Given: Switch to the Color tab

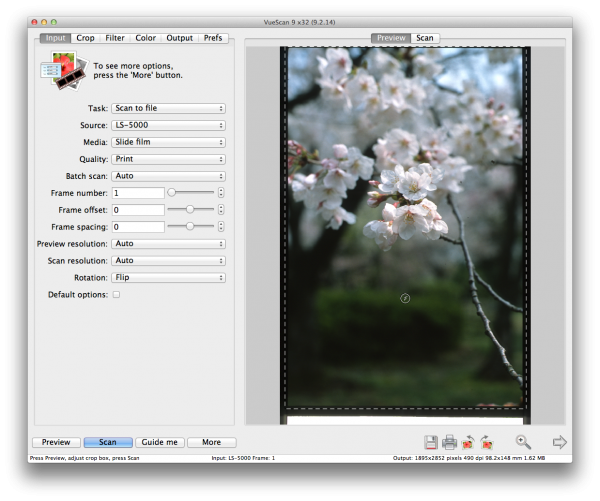Looking at the screenshot, I should point(145,38).
